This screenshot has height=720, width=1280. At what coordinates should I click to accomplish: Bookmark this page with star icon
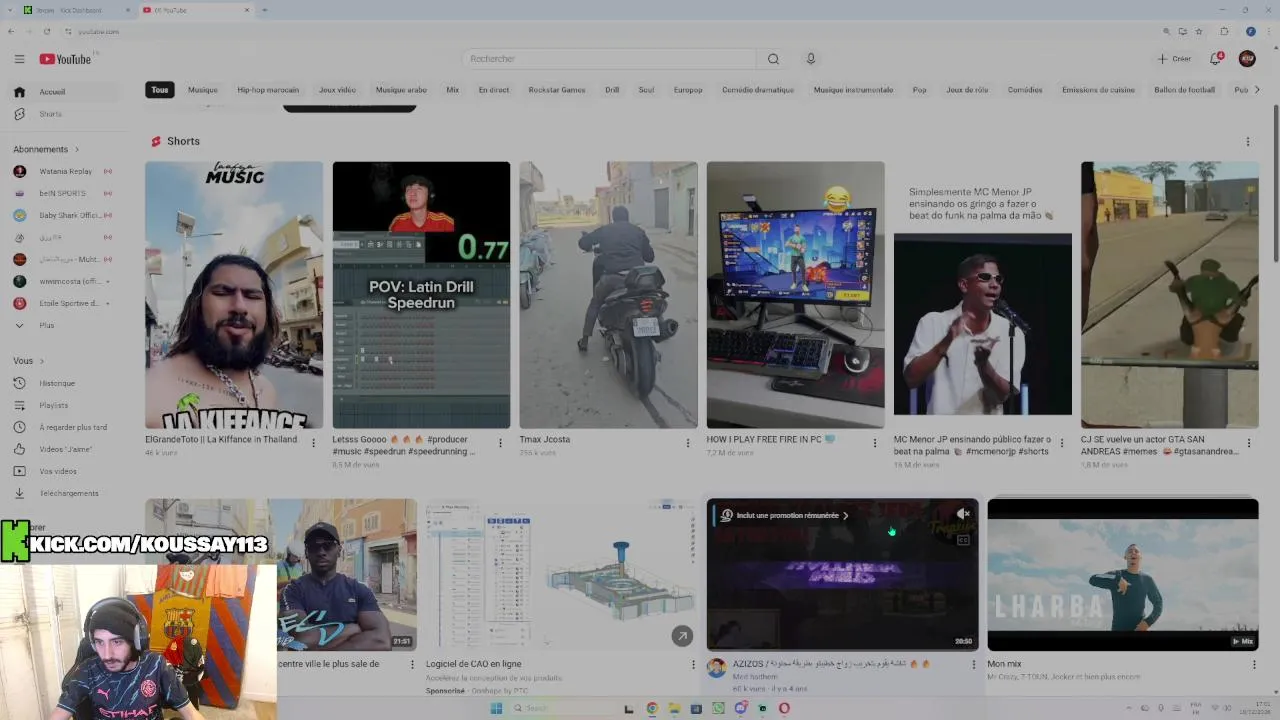(1198, 31)
